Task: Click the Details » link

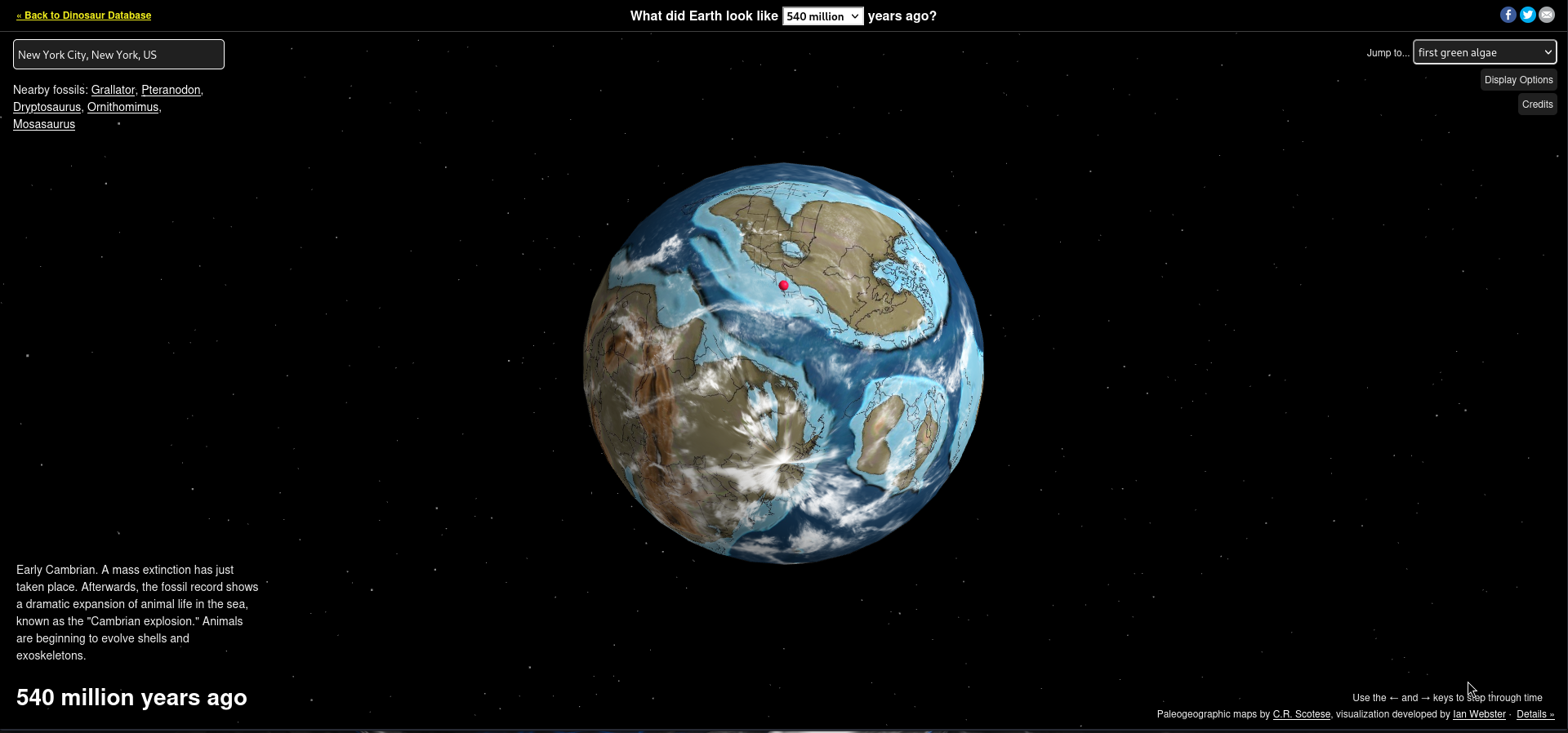Action: [1535, 714]
